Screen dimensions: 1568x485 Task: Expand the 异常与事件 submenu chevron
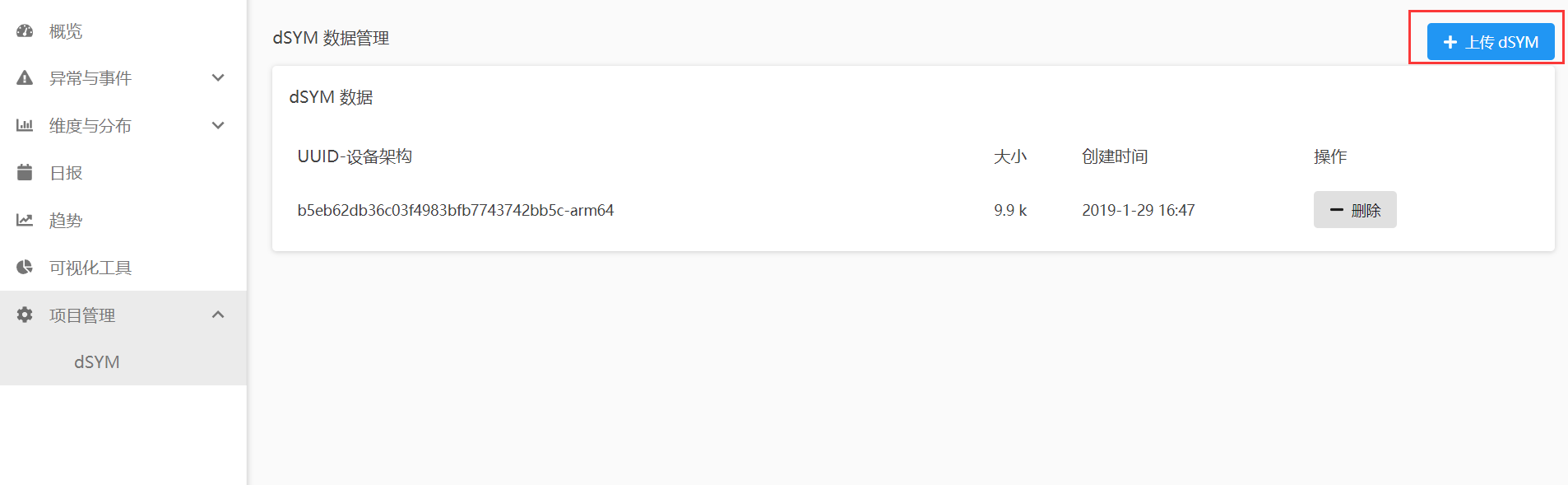[x=218, y=78]
